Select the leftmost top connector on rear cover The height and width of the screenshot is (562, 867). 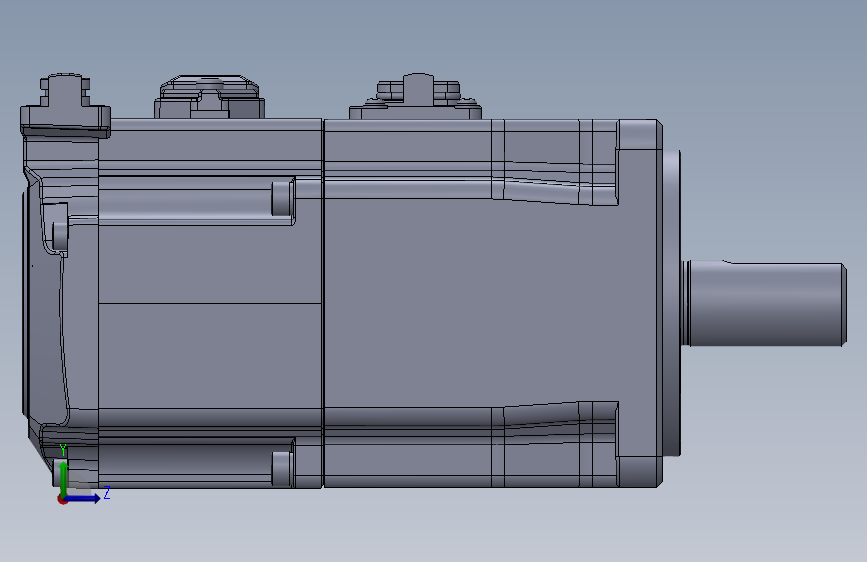(65, 105)
